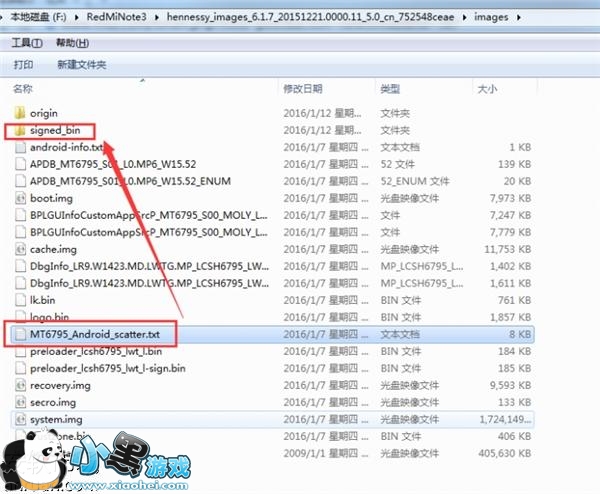Select preloader_lcsh6795_lwt_l.bin file icon
The width and height of the screenshot is (600, 494).
pos(20,351)
